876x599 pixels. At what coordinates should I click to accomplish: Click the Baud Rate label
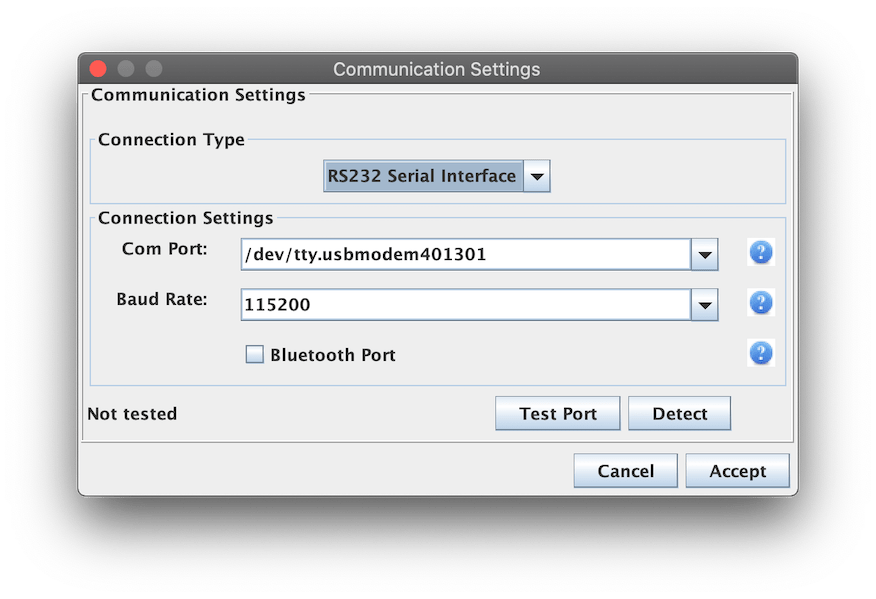[161, 299]
